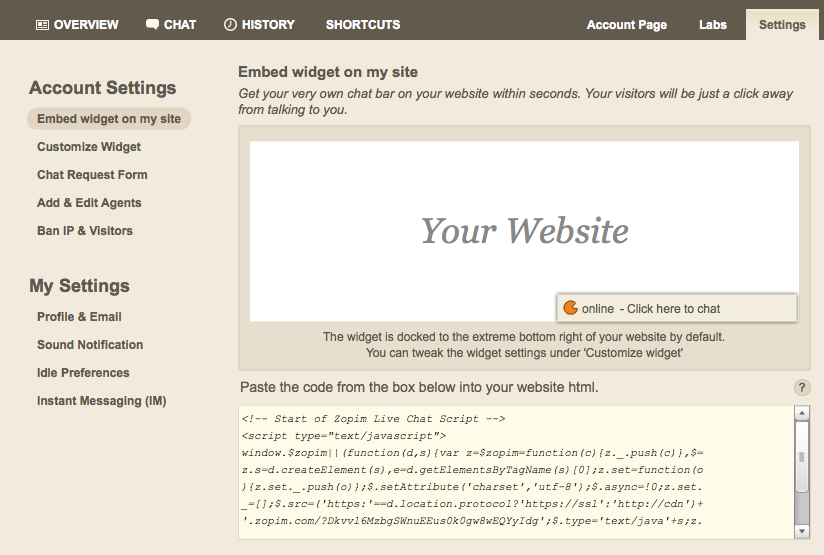This screenshot has width=824, height=555.
Task: Open Profile & Email settings
Action: pyautogui.click(x=79, y=317)
